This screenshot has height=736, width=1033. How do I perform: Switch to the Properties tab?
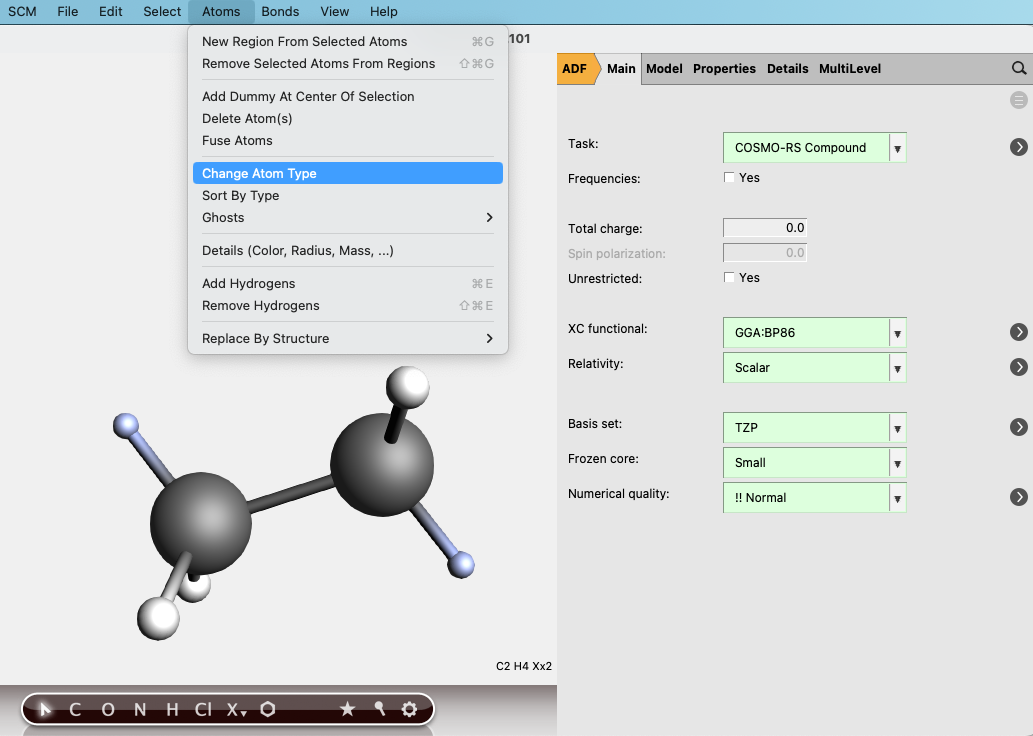(724, 69)
